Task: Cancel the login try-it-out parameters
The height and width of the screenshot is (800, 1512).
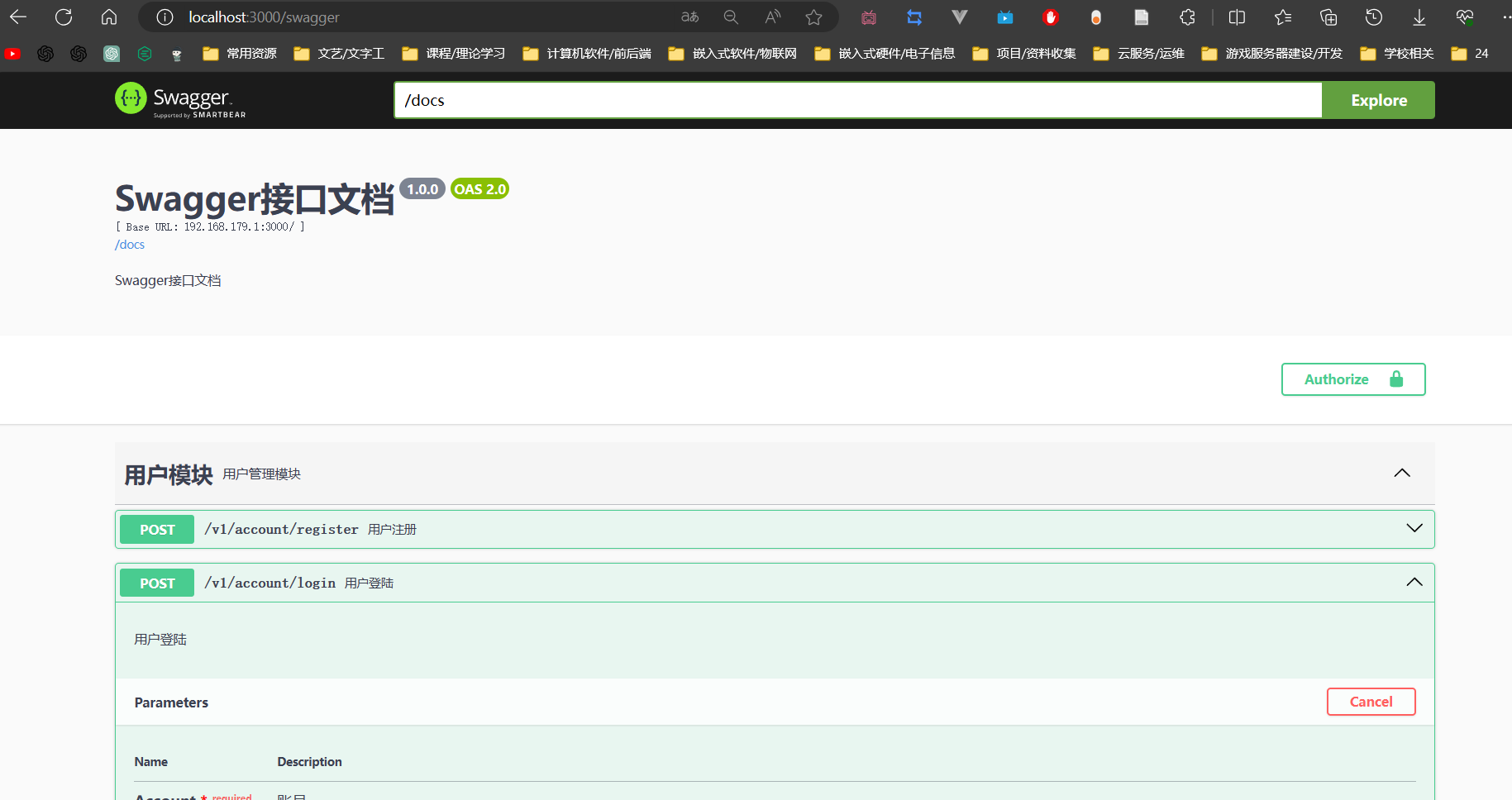Action: (x=1371, y=702)
